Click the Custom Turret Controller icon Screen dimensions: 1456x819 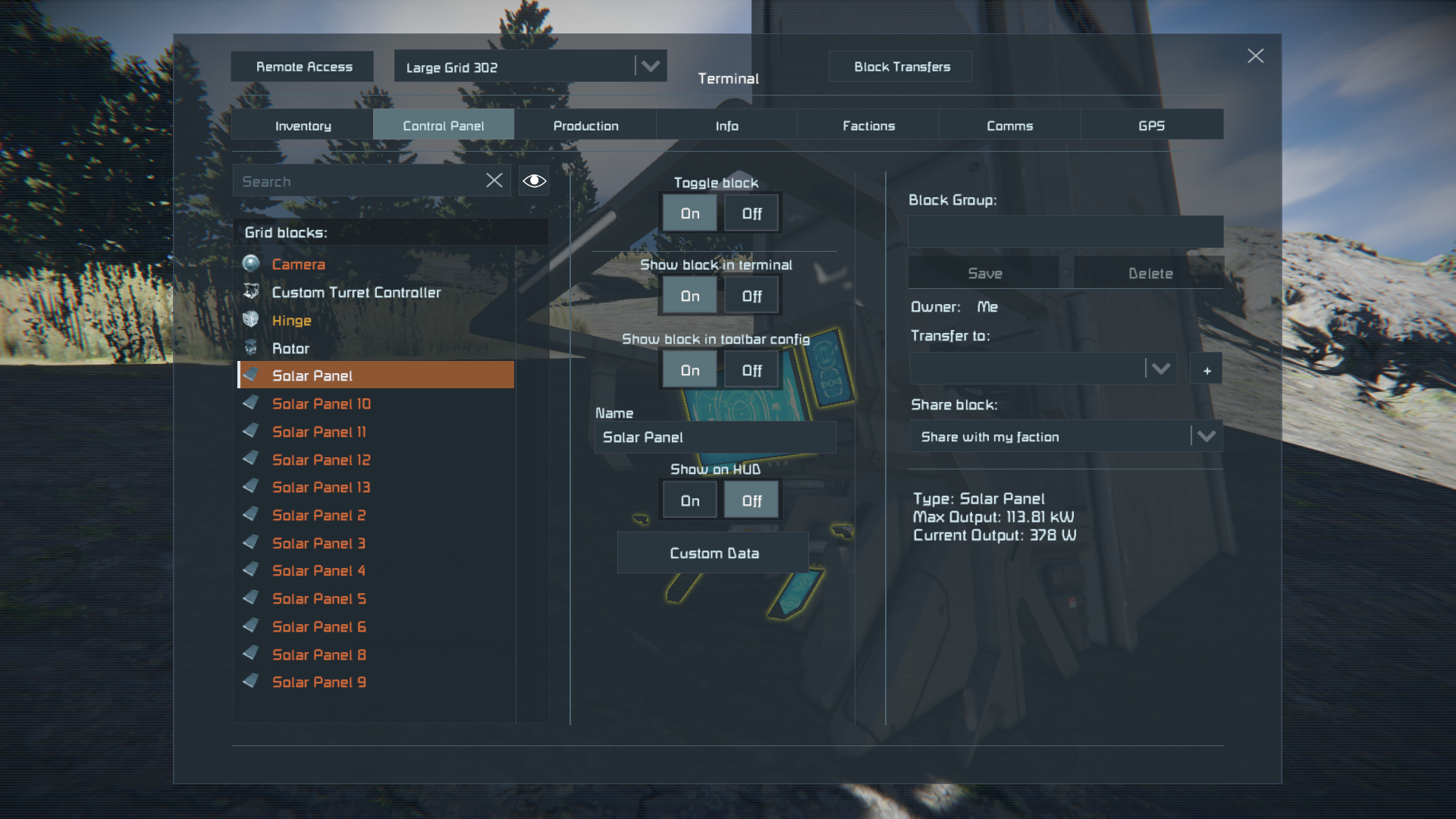(x=251, y=292)
